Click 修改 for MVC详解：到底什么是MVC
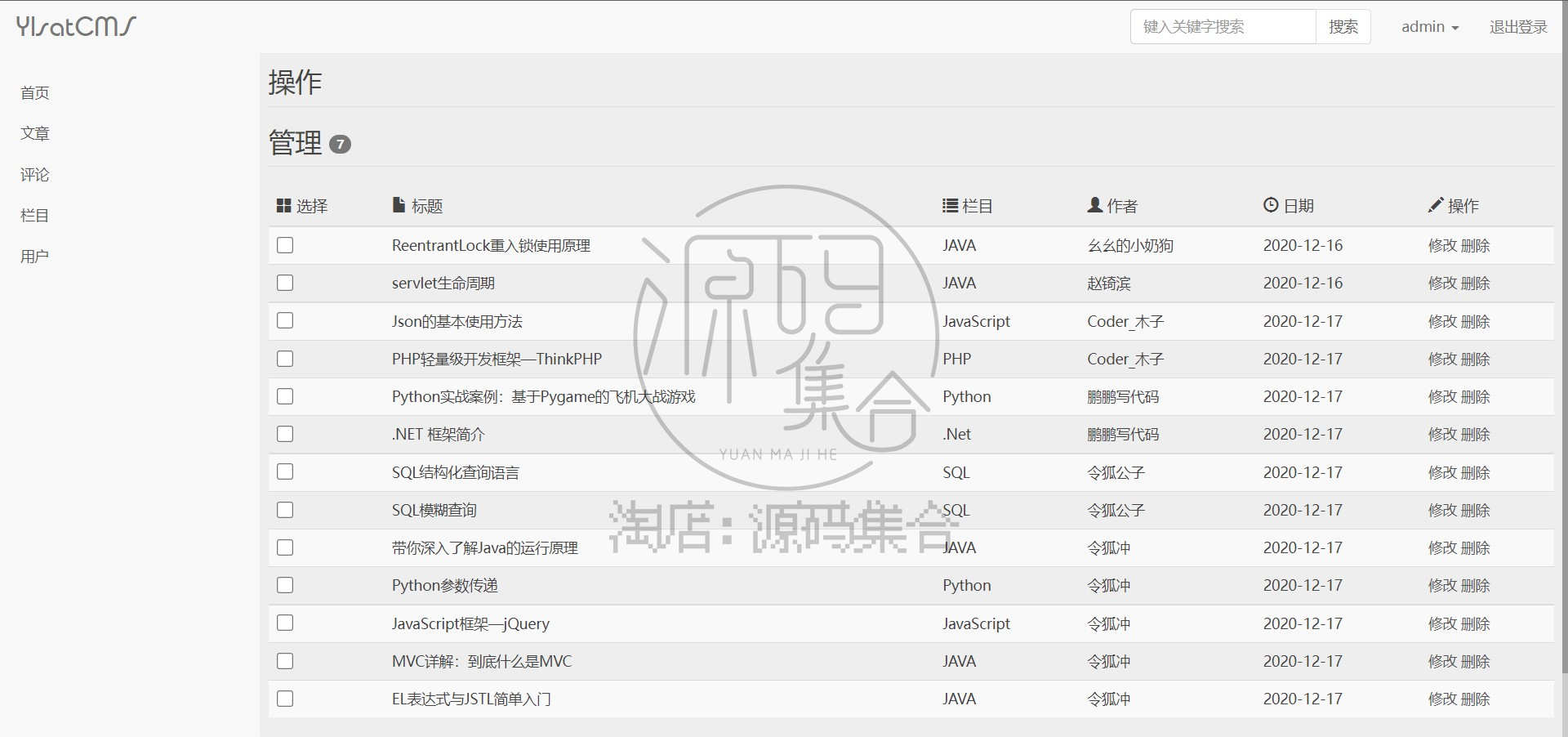The width and height of the screenshot is (1568, 737). click(x=1442, y=662)
